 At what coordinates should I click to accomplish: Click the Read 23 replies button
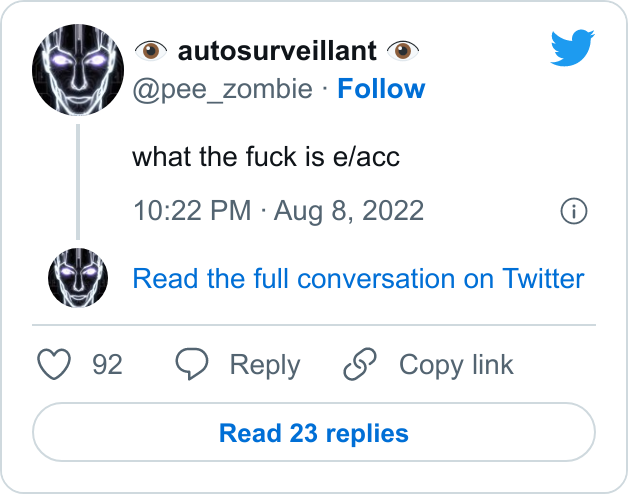[314, 432]
